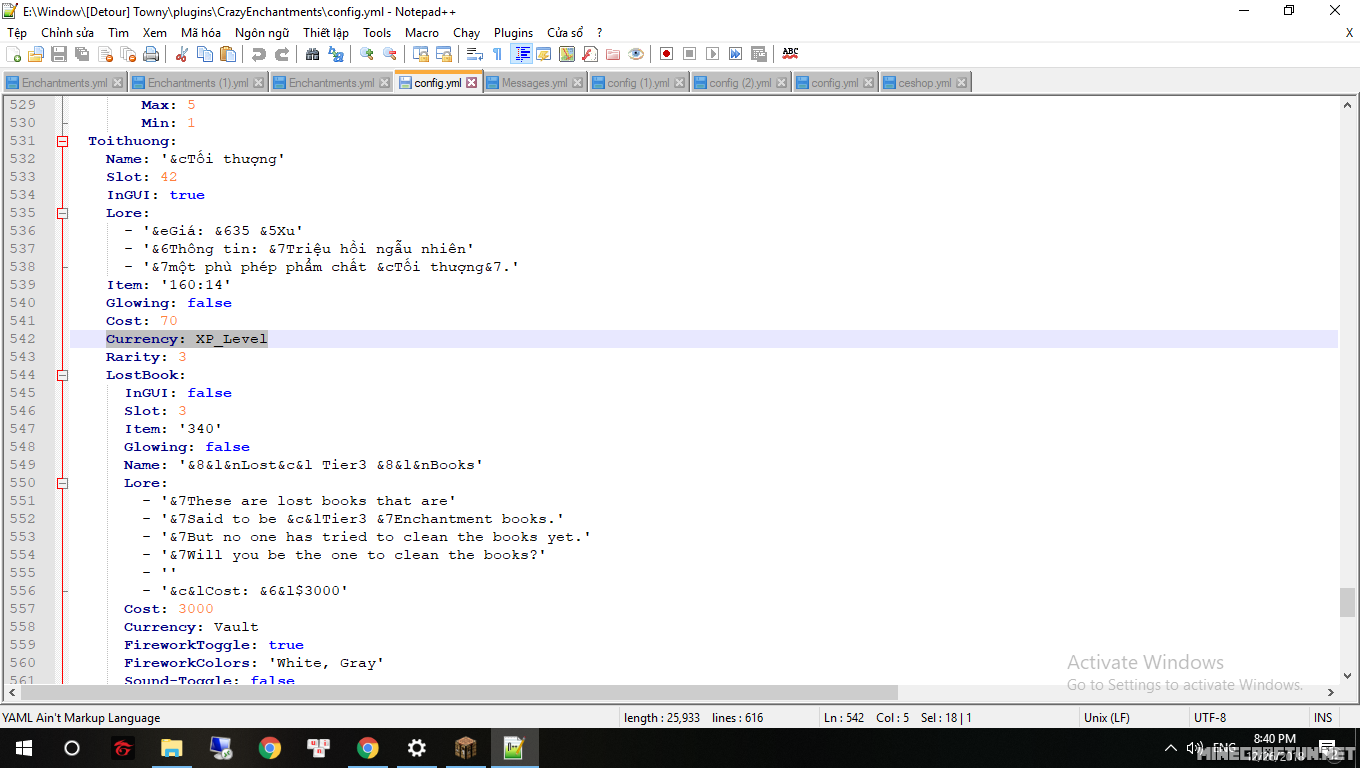Collapse the fold marker on line 550
Viewport: 1360px width, 768px height.
62,483
